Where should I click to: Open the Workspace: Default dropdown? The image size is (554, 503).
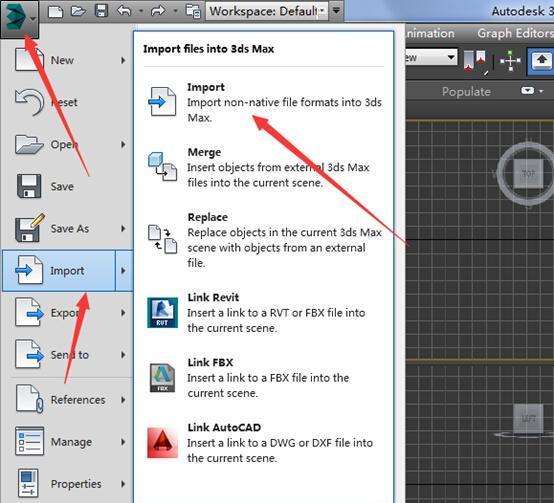267,11
